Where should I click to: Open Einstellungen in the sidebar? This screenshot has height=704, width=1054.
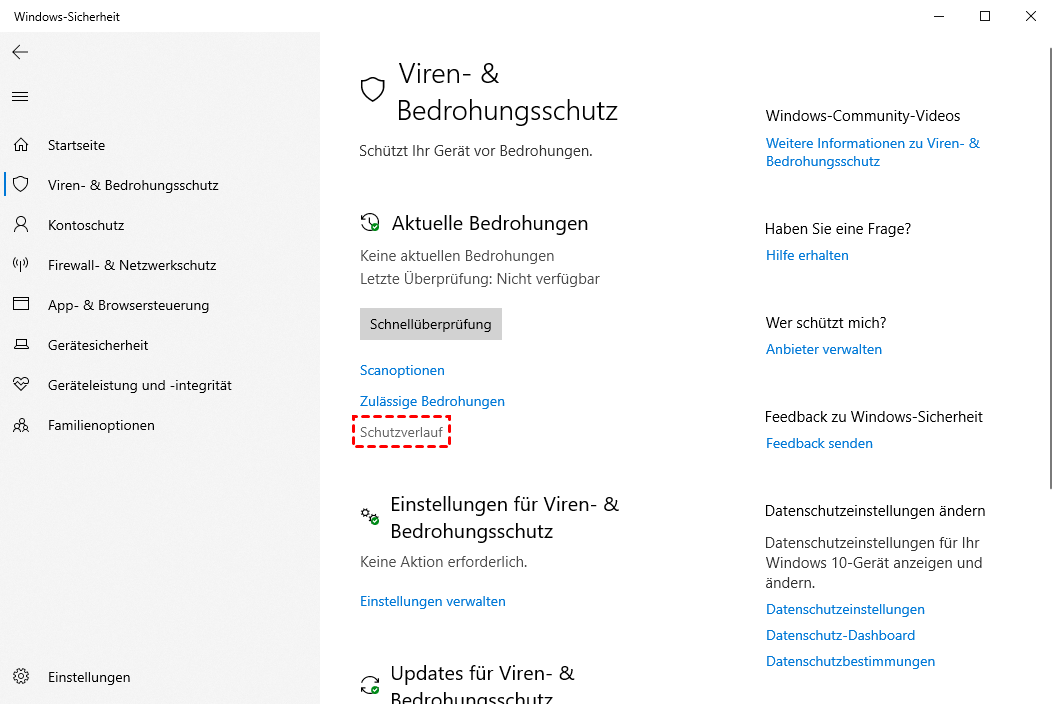coord(88,677)
